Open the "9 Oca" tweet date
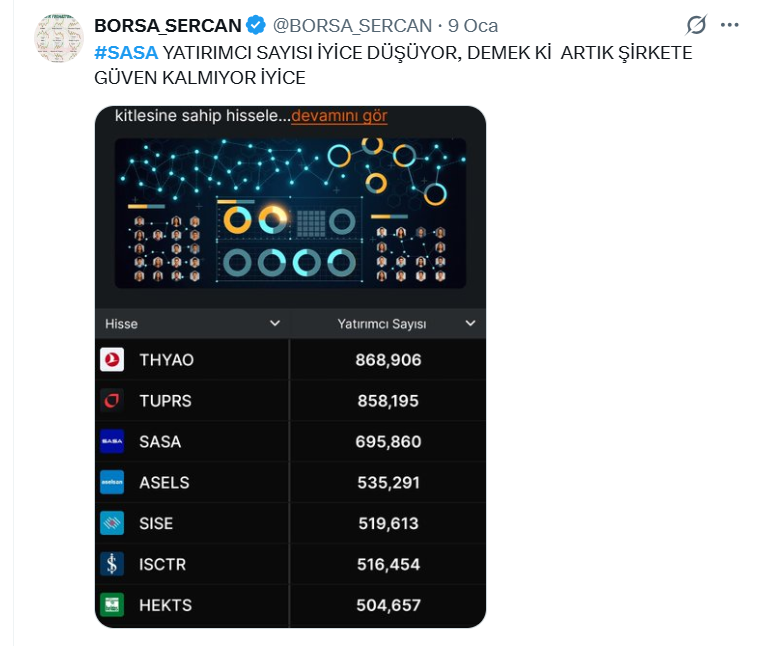The image size is (759, 646). coord(473,25)
